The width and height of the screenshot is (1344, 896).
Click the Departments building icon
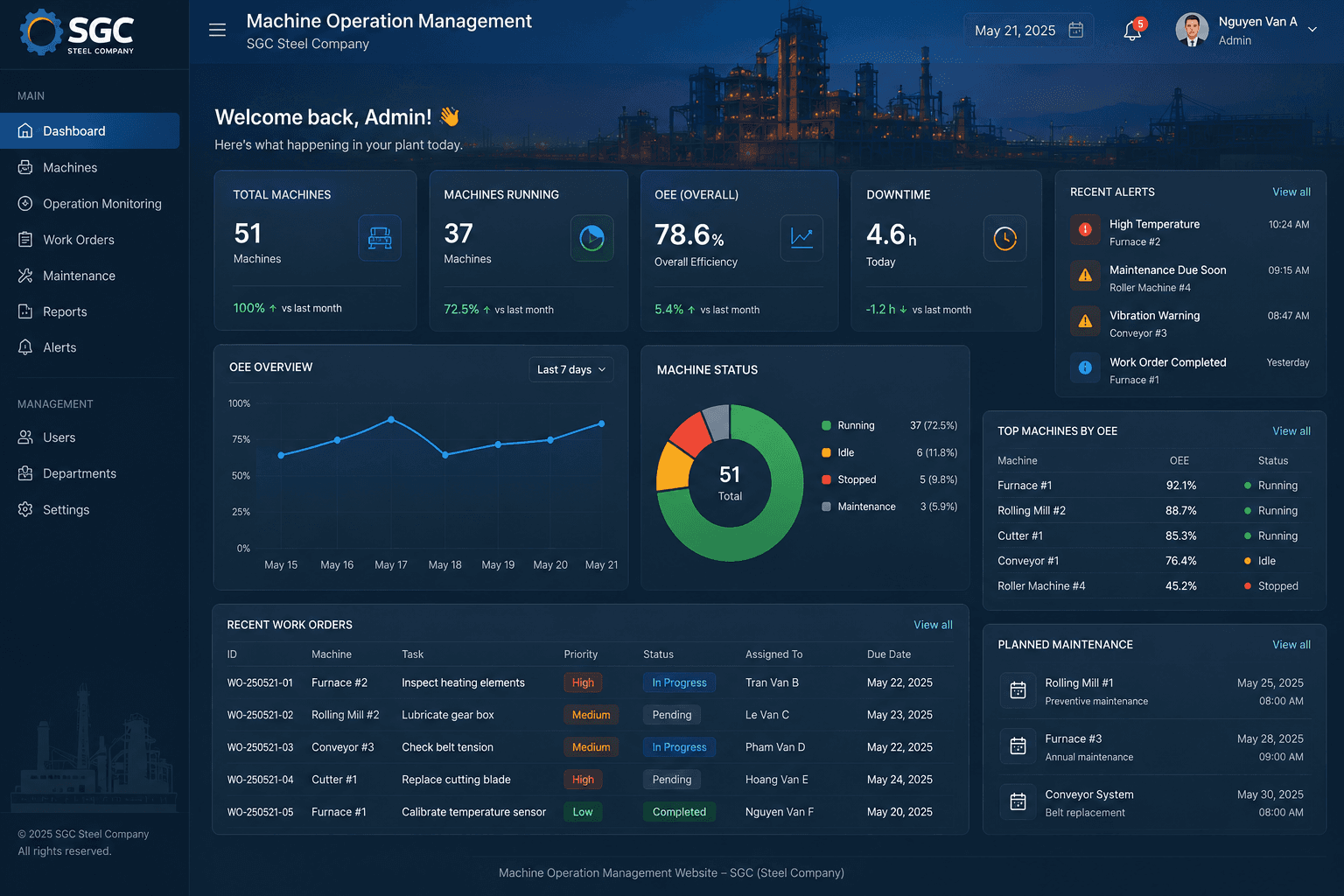(25, 473)
